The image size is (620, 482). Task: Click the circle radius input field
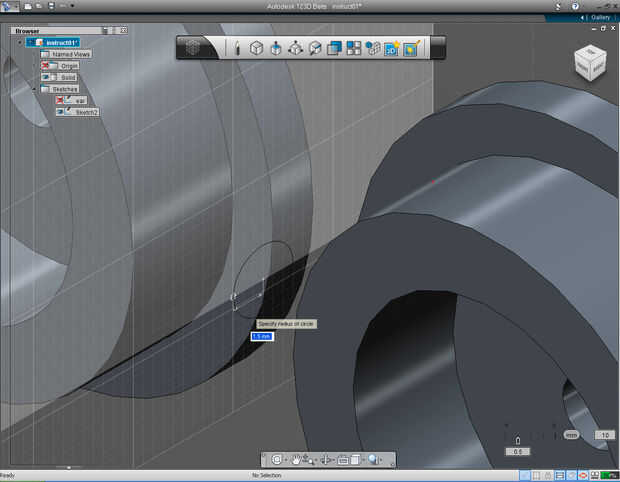tap(261, 336)
